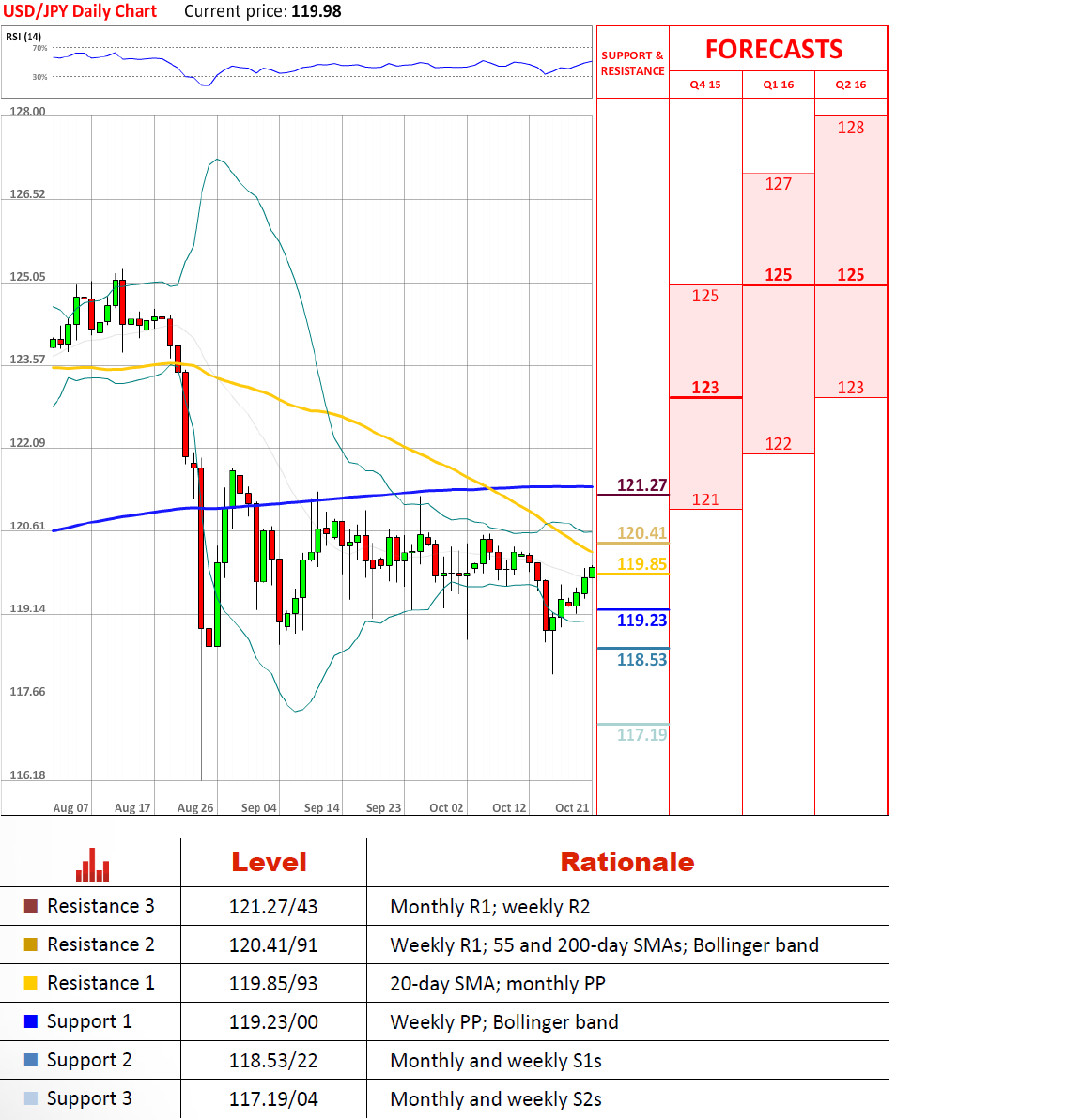Click the 121.27 resistance level label

[x=641, y=485]
